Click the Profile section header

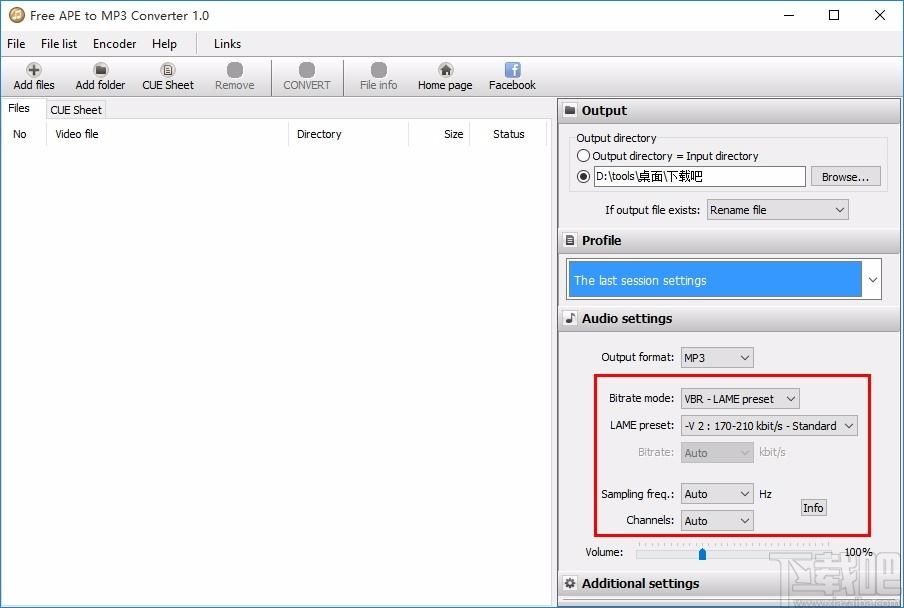point(729,240)
